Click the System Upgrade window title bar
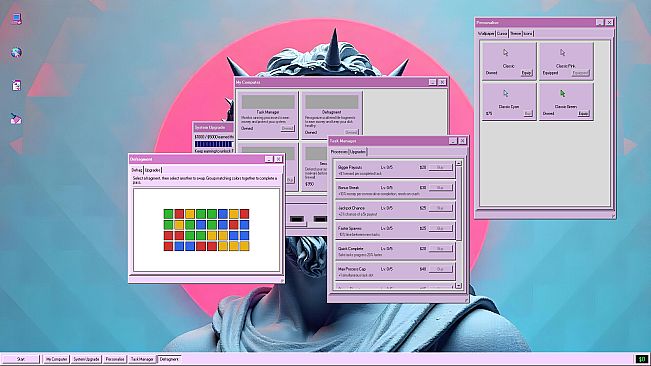The width and height of the screenshot is (651, 366). (214, 127)
